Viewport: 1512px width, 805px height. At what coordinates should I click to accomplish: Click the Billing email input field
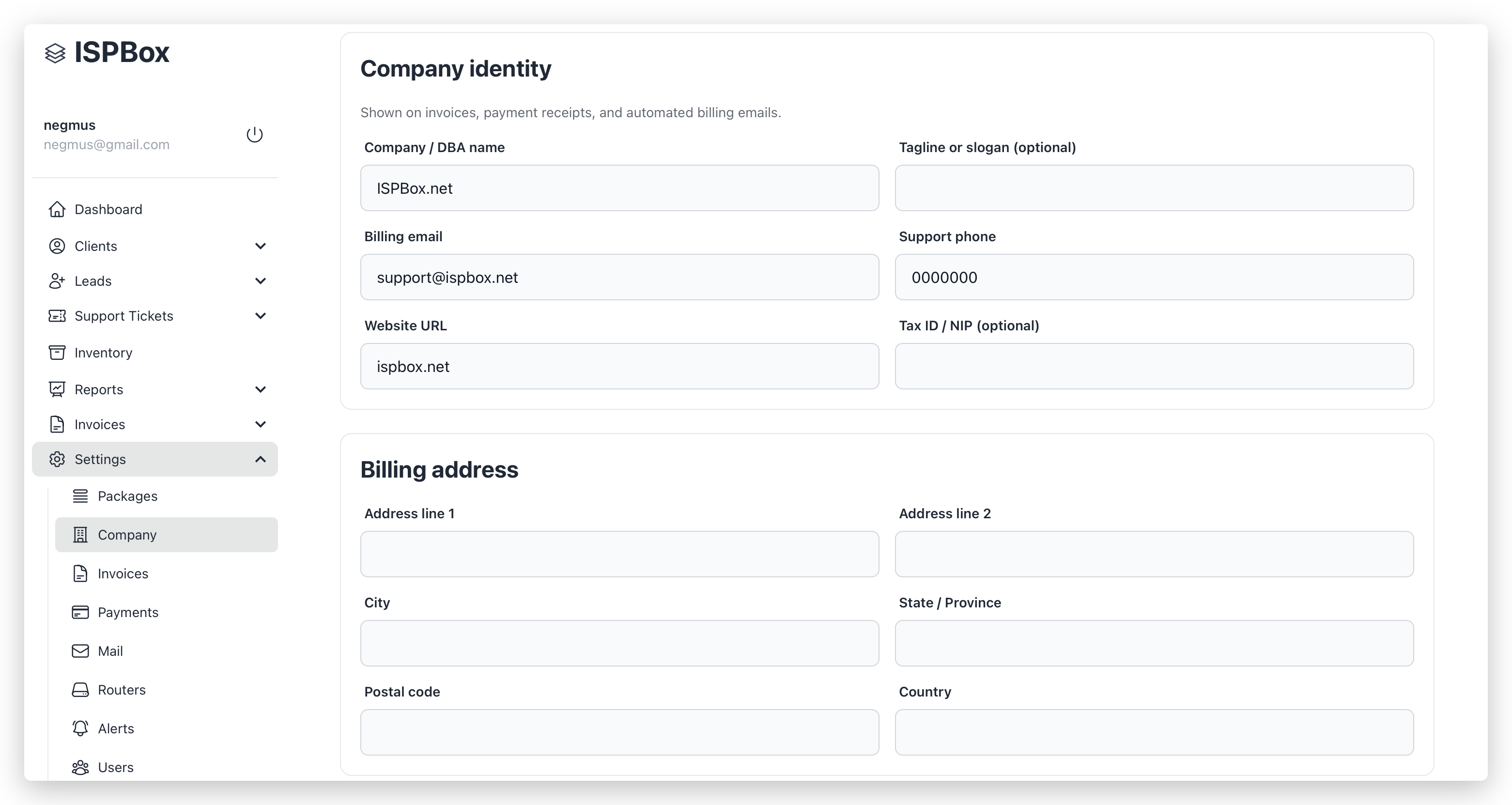619,277
